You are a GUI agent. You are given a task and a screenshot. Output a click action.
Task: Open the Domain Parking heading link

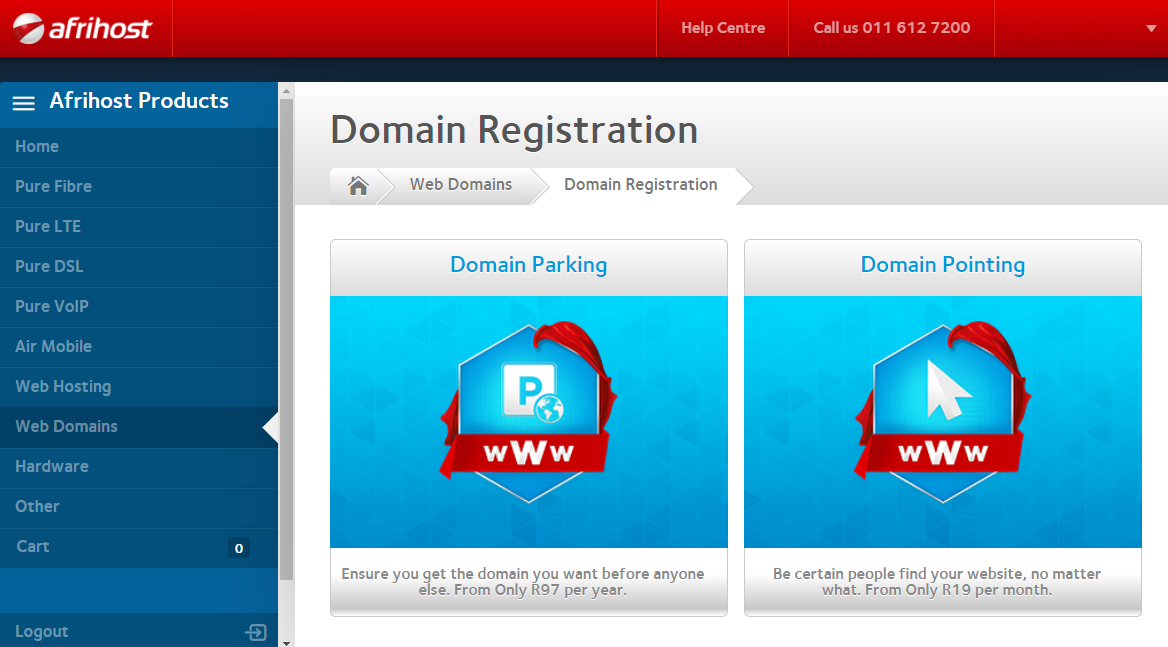(x=528, y=265)
